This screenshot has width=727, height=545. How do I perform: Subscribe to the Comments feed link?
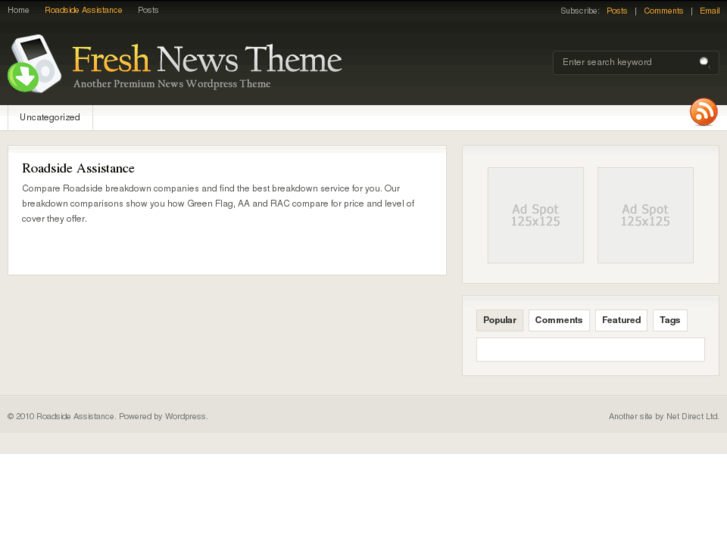[x=663, y=11]
